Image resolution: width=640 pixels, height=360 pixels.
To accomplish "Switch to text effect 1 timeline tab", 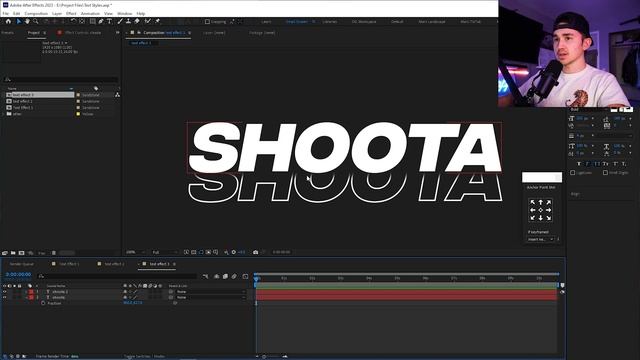I will click(69, 264).
